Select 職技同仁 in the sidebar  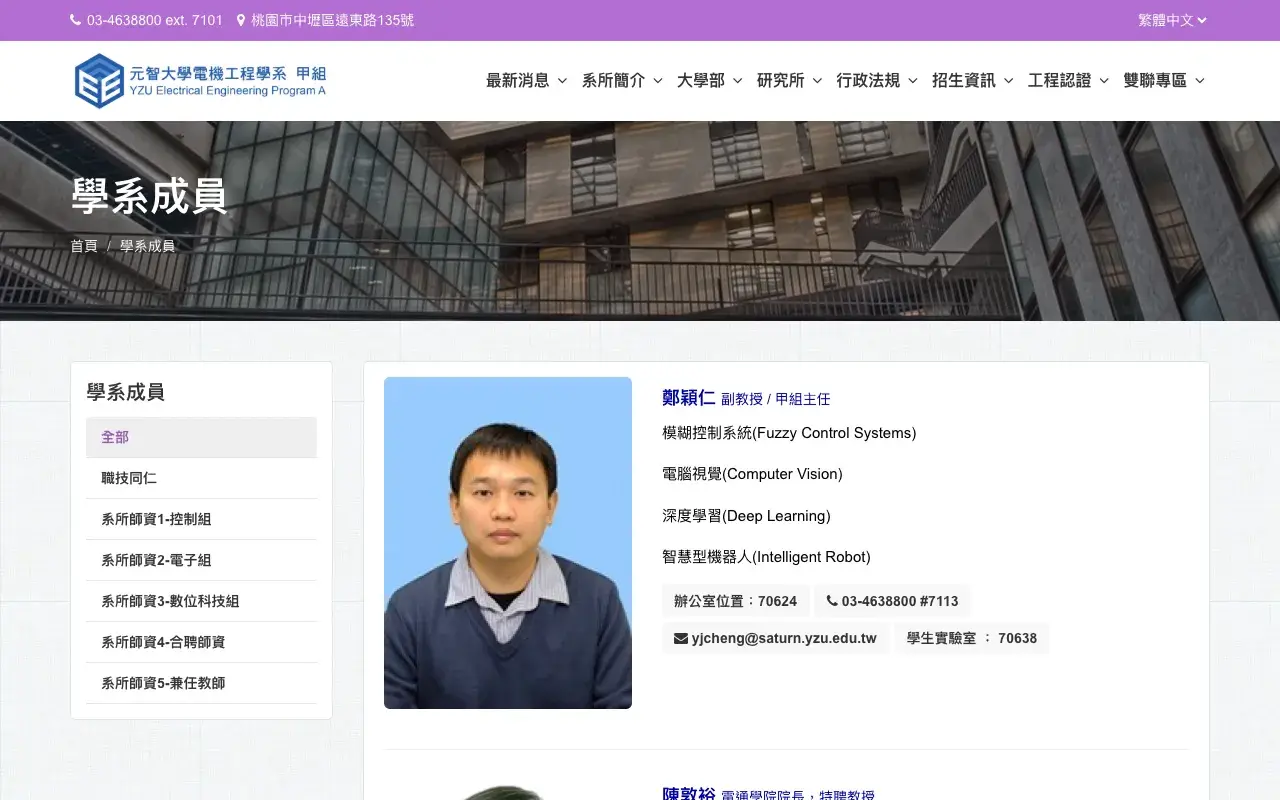tap(201, 478)
